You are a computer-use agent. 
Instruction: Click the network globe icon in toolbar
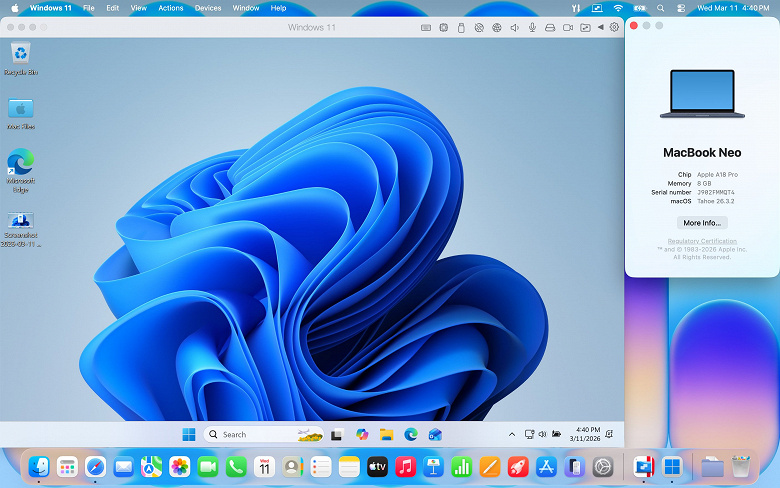coord(497,28)
